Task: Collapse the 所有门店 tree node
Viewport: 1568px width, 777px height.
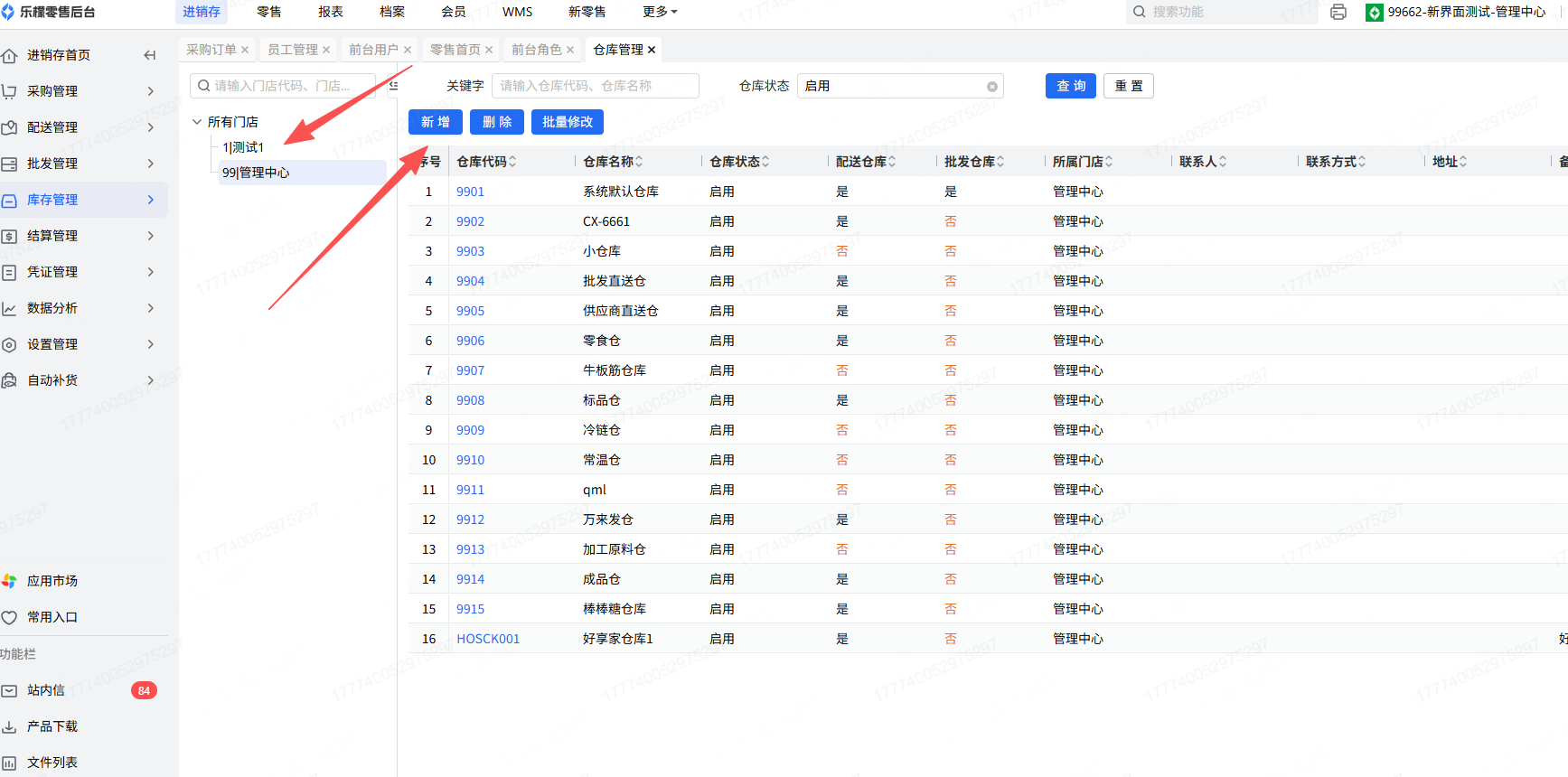Action: coord(197,122)
